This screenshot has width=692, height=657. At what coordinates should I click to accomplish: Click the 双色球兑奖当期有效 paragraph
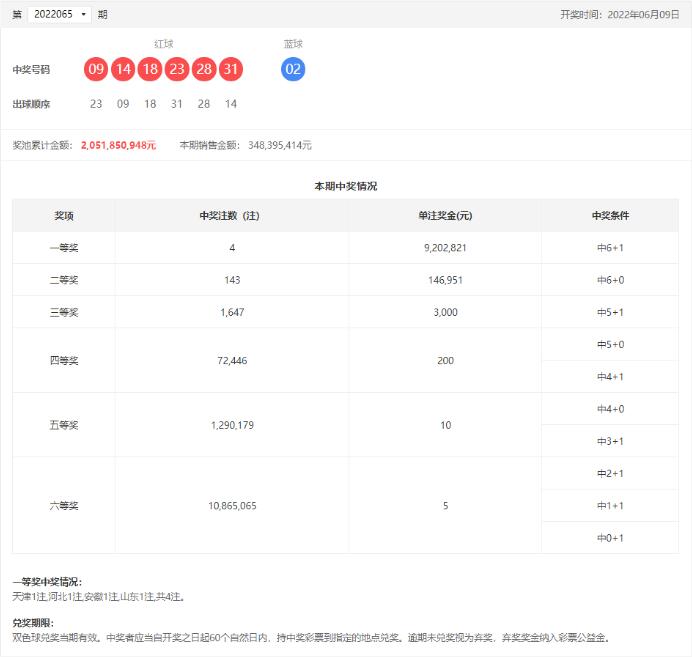[x=311, y=638]
